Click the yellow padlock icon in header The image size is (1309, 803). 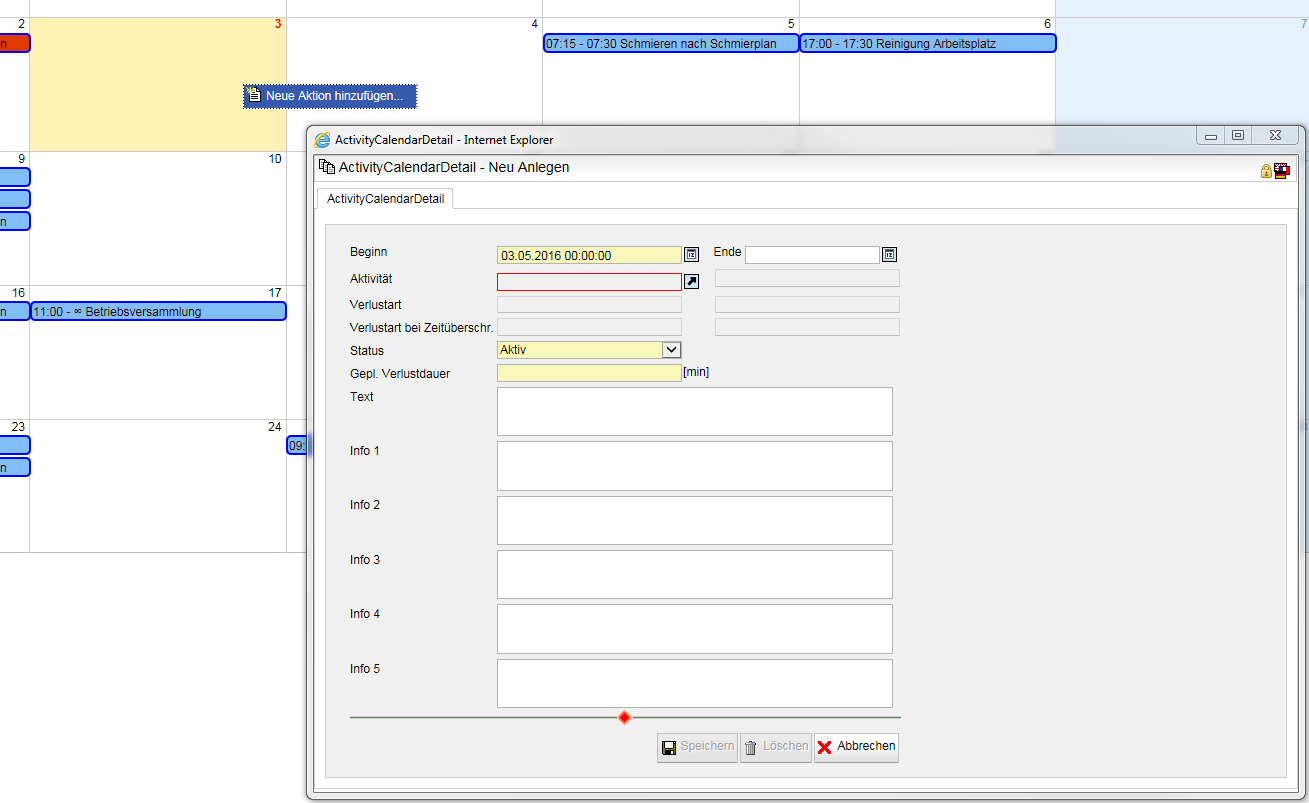(1266, 171)
